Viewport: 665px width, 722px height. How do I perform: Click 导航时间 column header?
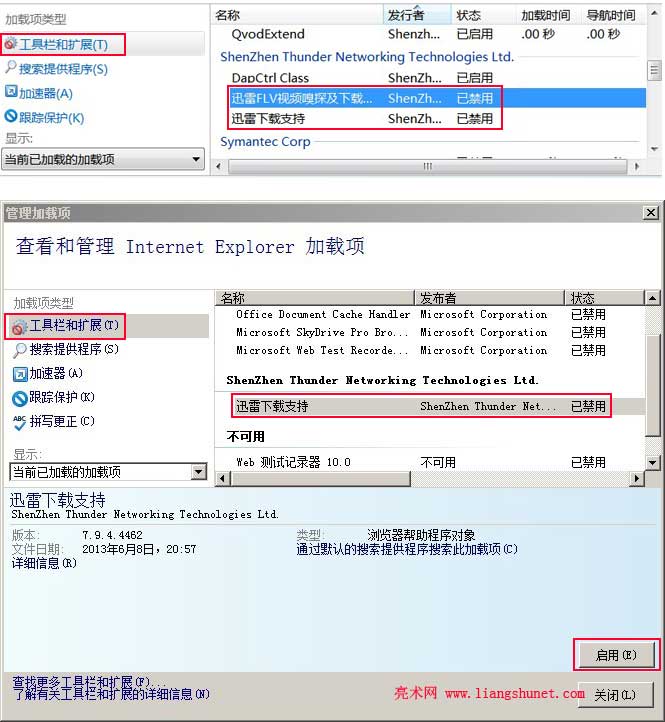611,15
